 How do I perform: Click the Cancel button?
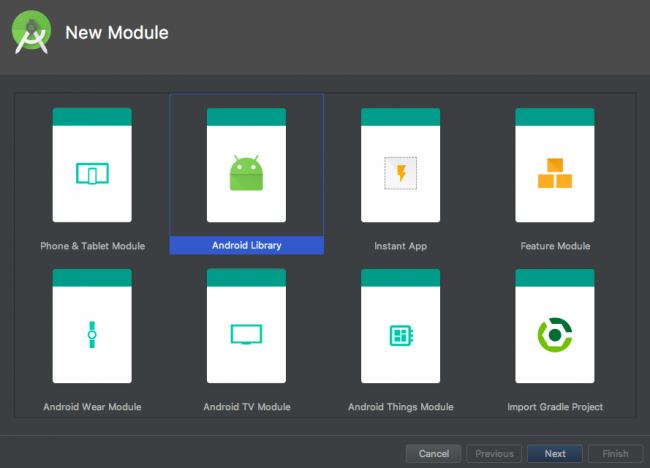click(x=434, y=453)
